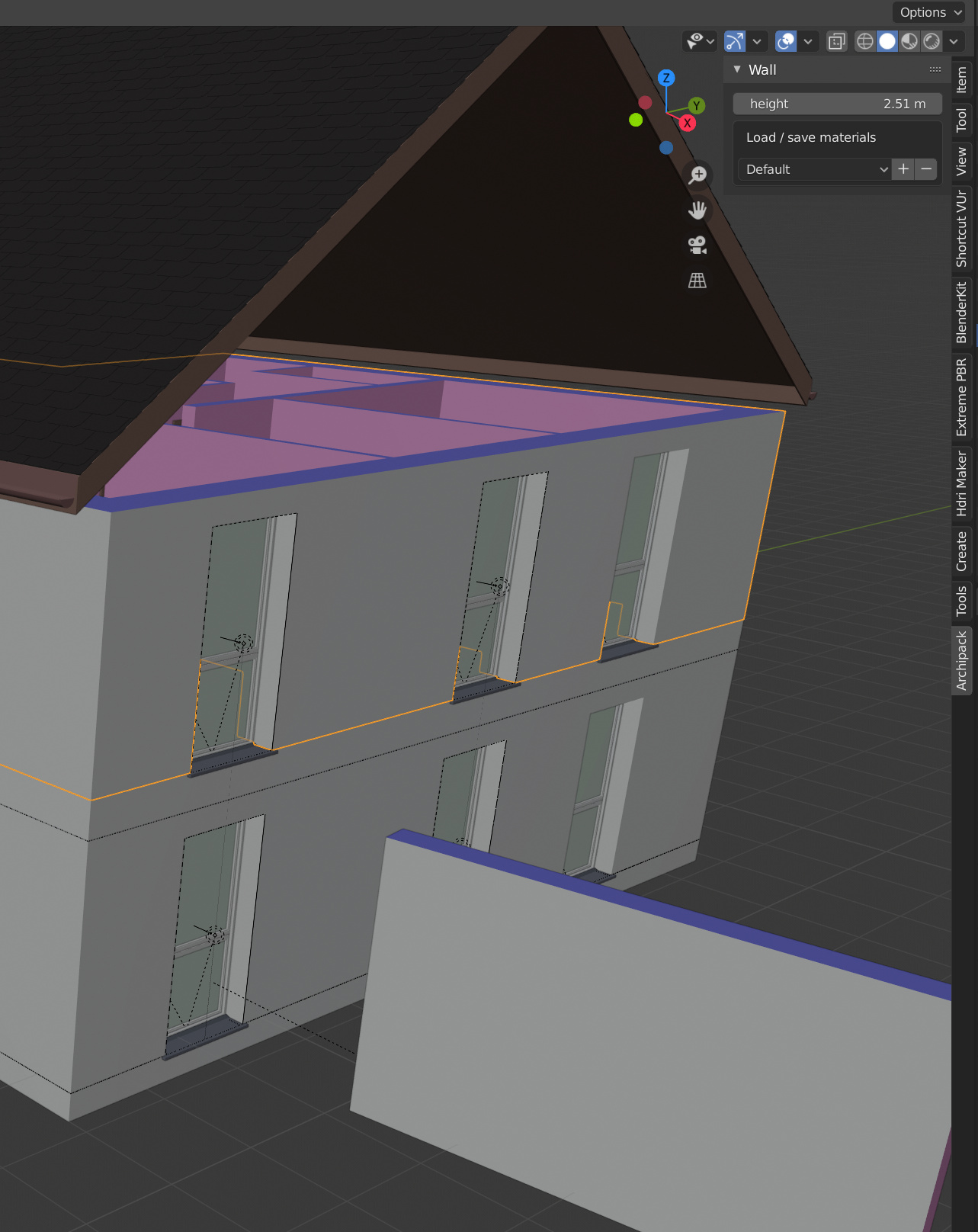
Task: Open the Extreme PBR sidebar tab
Action: click(x=962, y=397)
